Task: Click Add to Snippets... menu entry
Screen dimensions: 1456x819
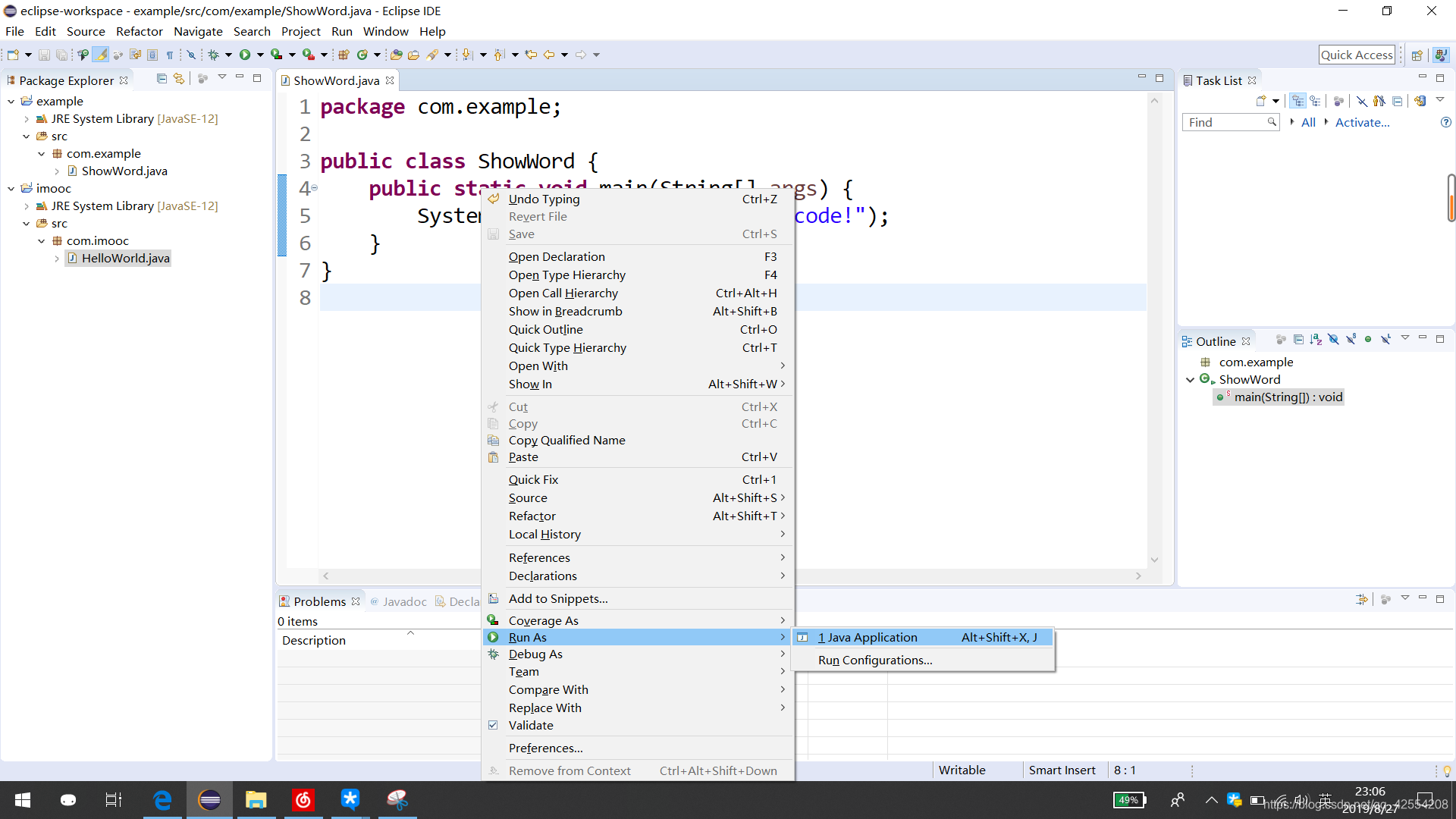Action: point(638,598)
